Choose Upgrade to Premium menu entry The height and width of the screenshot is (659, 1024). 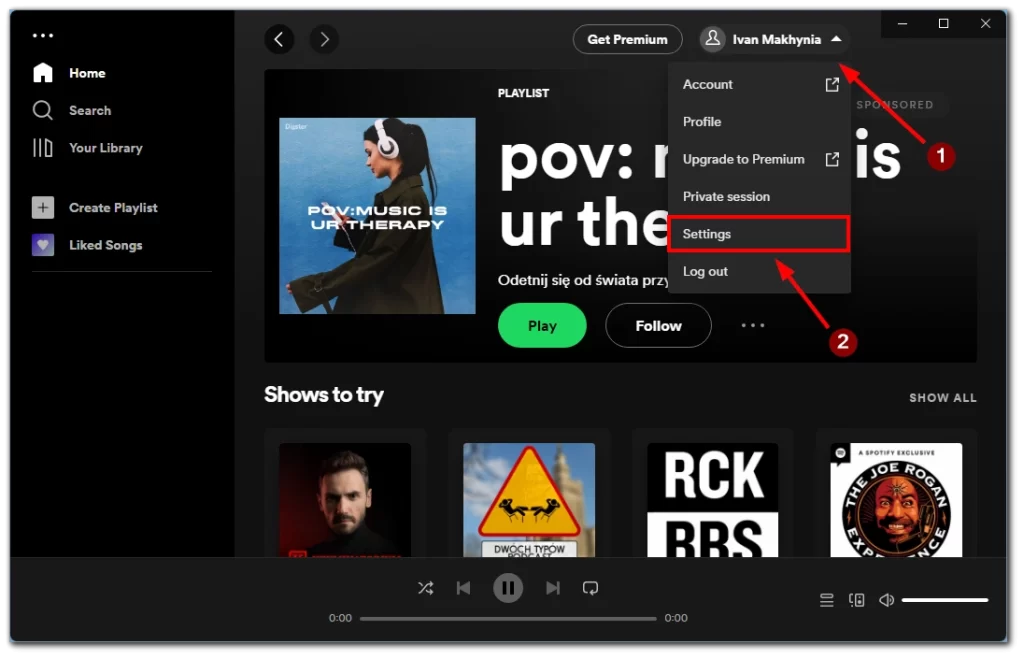[x=760, y=159]
